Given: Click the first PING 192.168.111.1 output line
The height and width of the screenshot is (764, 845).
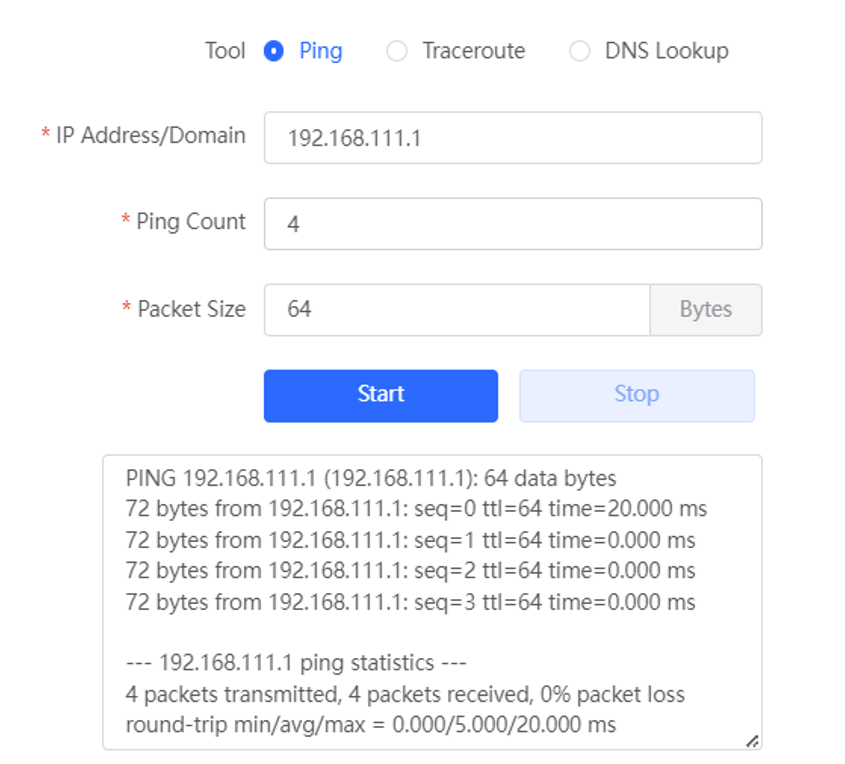Looking at the screenshot, I should [371, 478].
